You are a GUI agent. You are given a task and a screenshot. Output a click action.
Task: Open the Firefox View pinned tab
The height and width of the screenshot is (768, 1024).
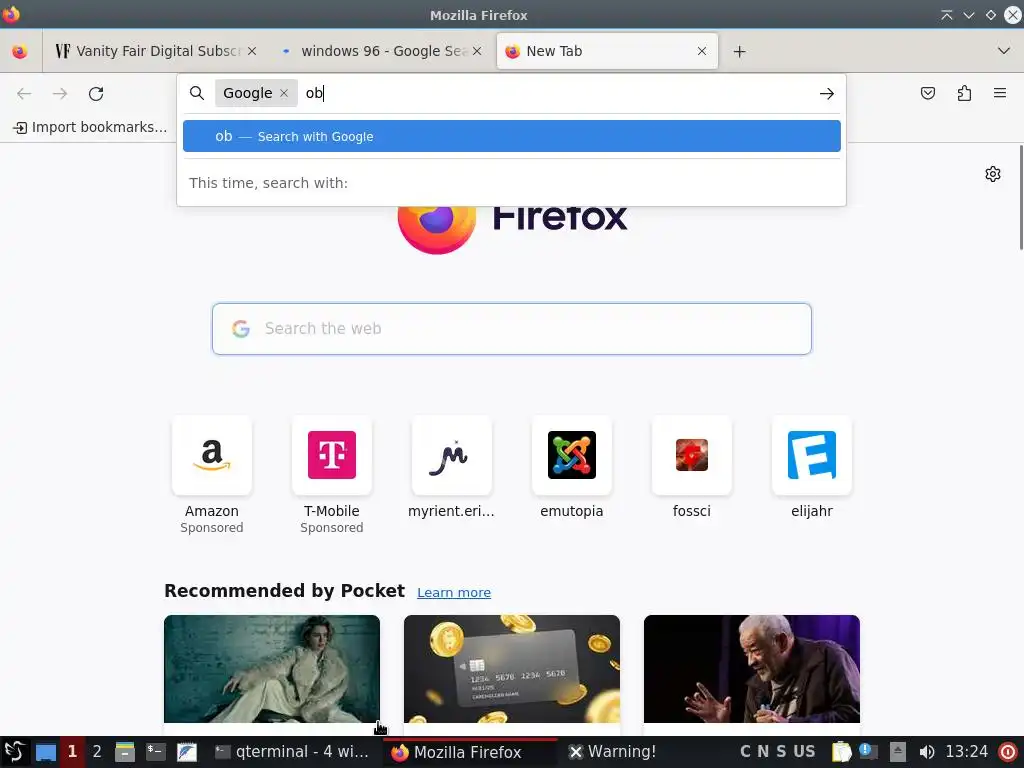tap(20, 51)
